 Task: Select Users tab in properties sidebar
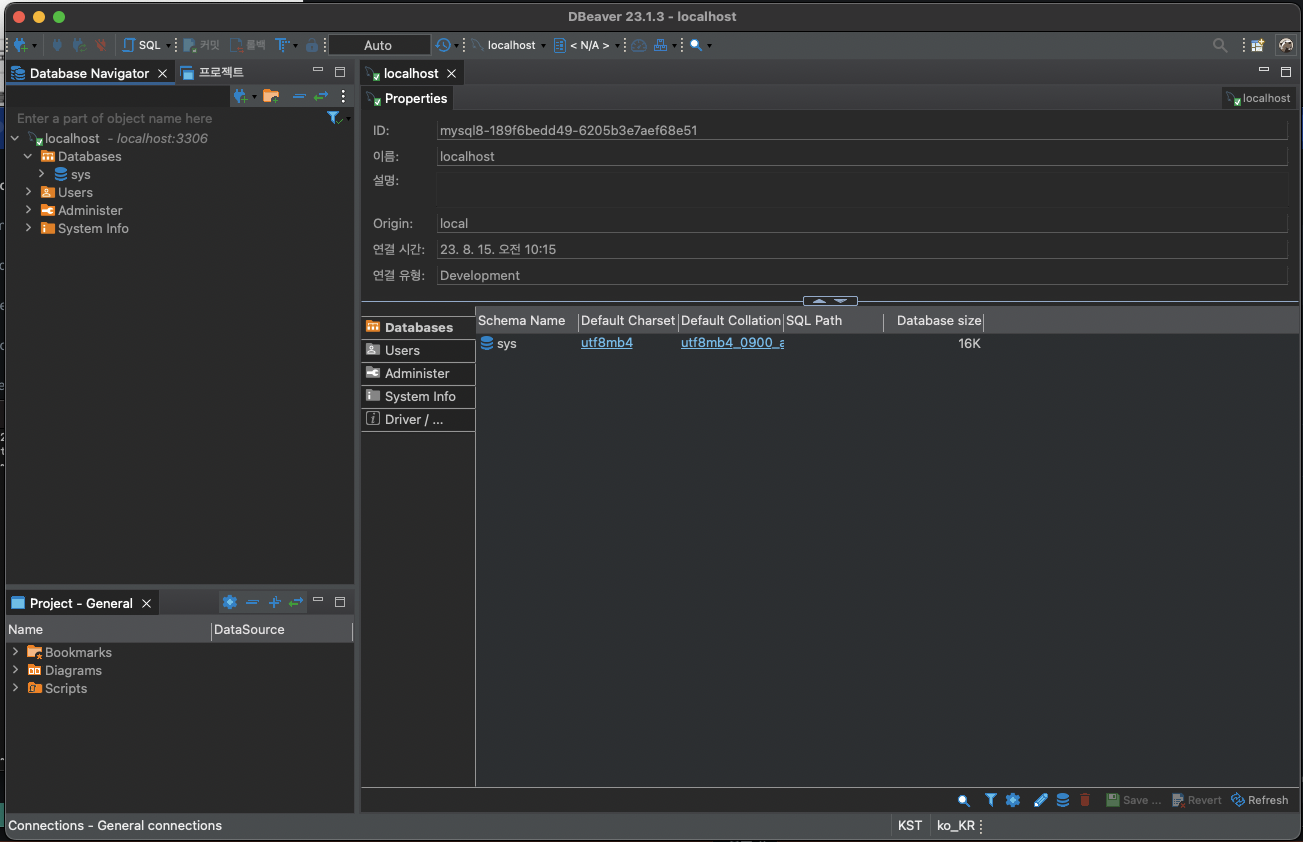coord(402,350)
